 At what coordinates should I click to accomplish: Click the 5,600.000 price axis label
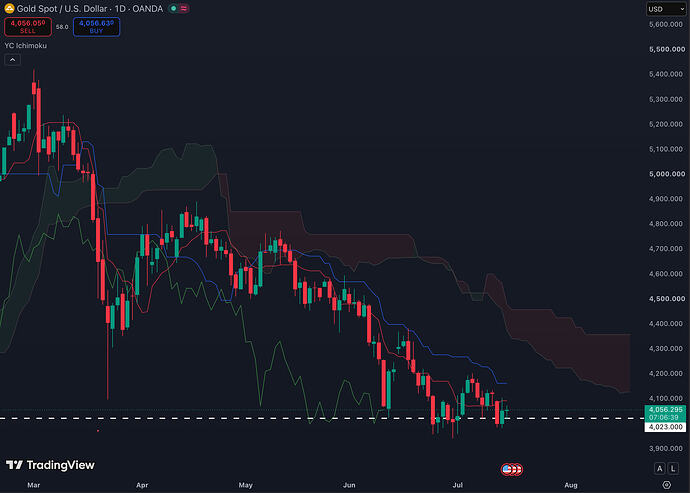point(667,24)
